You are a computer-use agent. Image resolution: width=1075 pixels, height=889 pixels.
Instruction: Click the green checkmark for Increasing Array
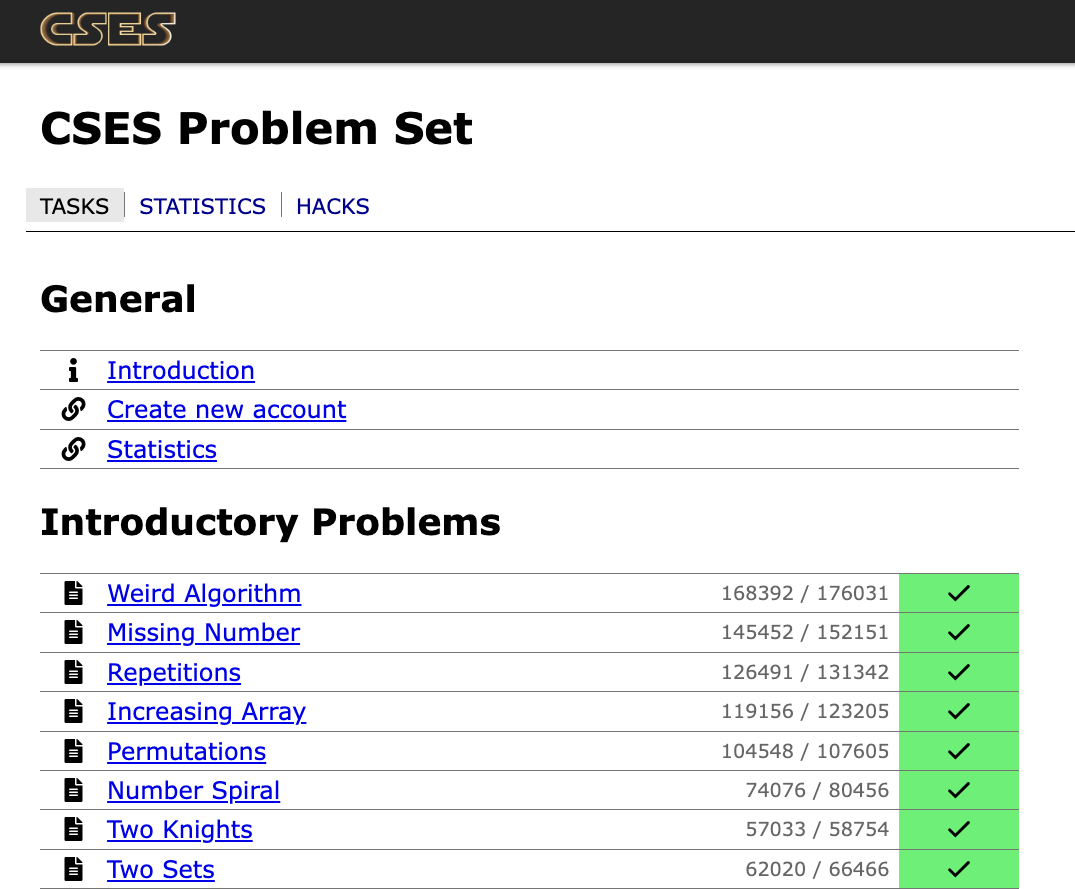pos(958,711)
